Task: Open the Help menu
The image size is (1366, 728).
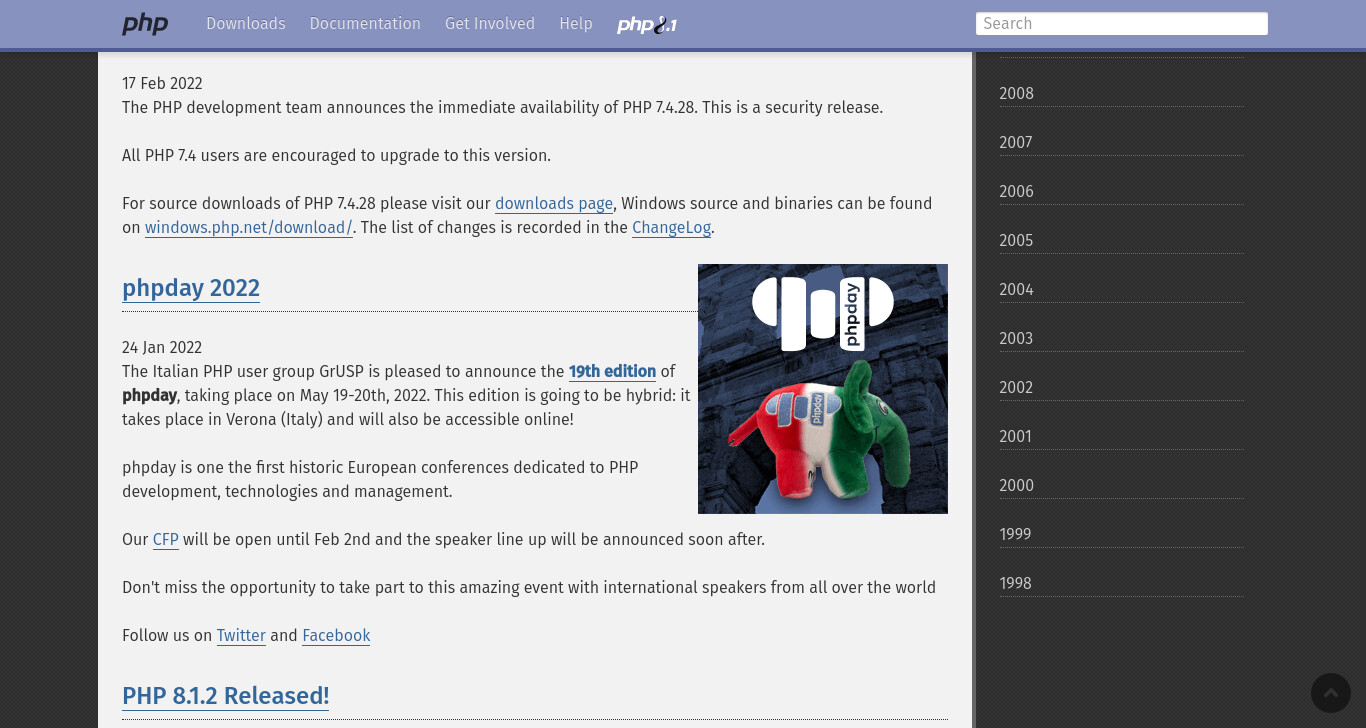Action: [x=576, y=24]
